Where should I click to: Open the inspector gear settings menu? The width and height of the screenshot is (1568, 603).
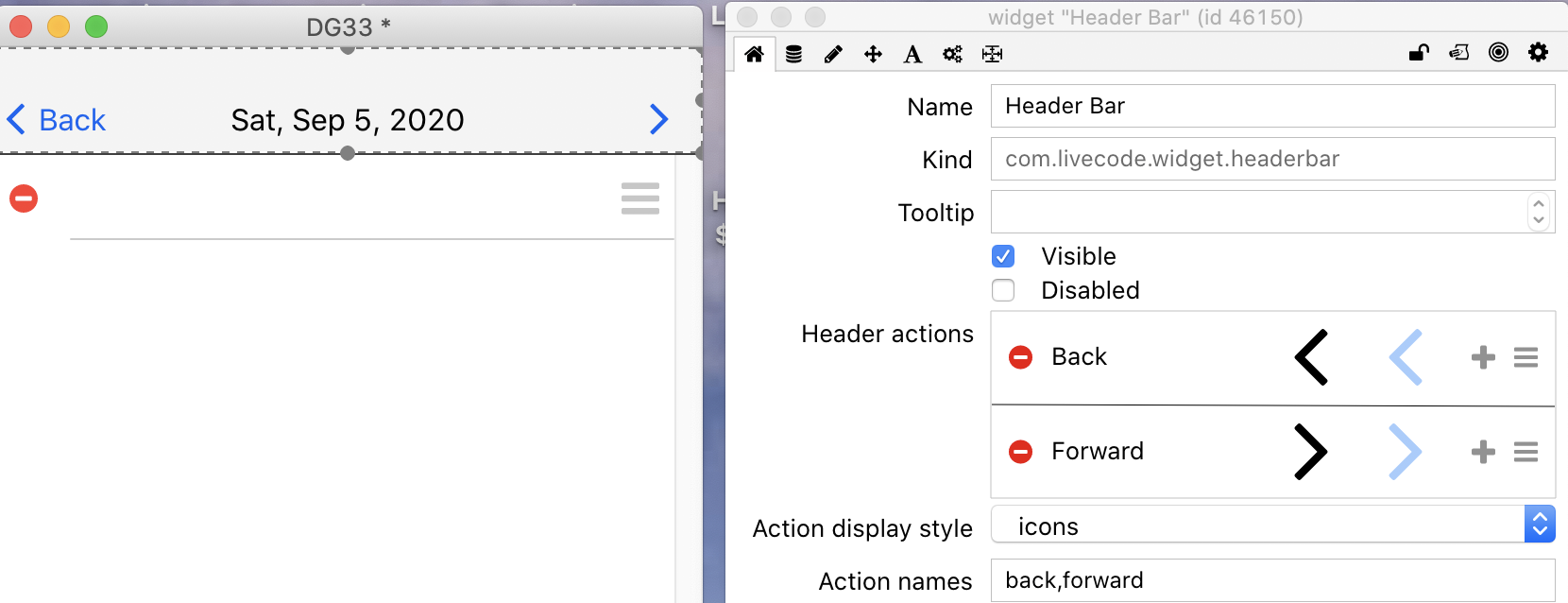tap(1538, 53)
